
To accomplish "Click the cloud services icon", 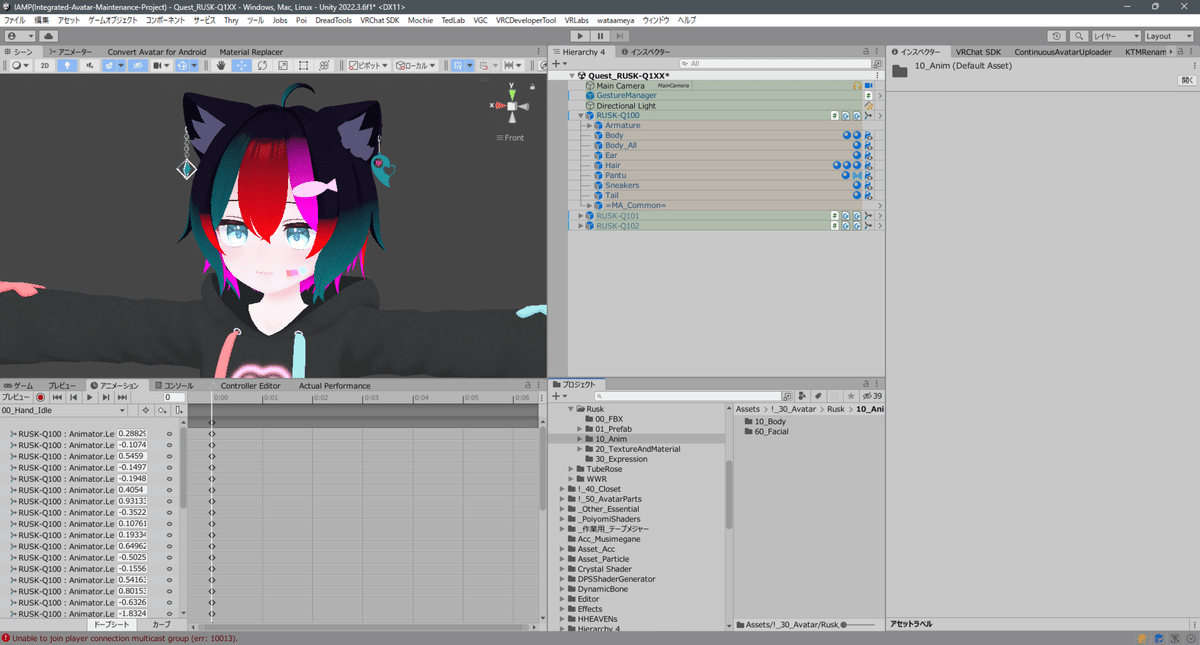I will (47, 36).
